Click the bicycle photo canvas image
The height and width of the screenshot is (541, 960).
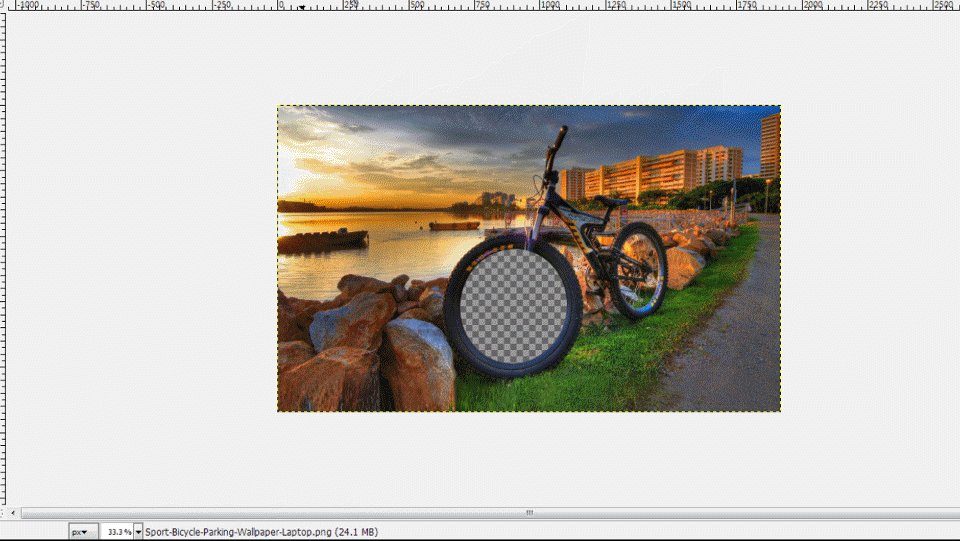point(529,258)
